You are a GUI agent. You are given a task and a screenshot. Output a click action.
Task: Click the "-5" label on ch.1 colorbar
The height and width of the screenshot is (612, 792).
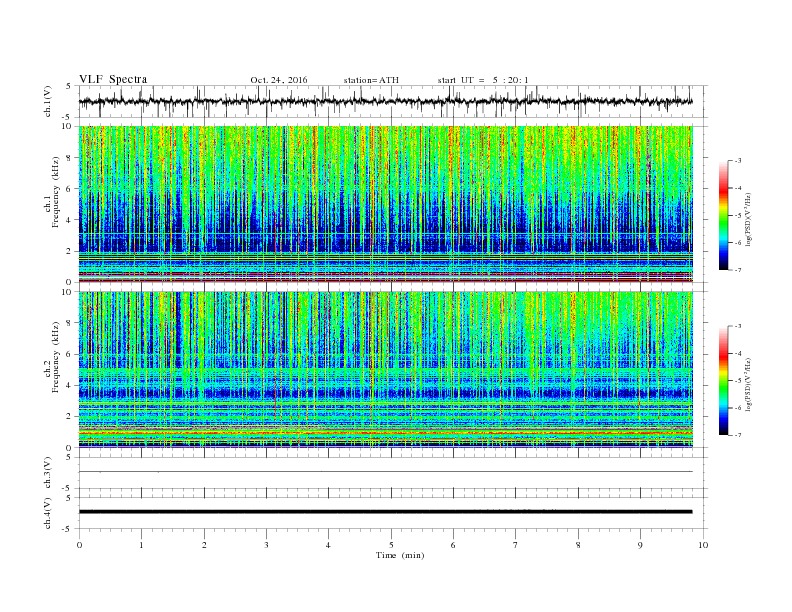[738, 216]
